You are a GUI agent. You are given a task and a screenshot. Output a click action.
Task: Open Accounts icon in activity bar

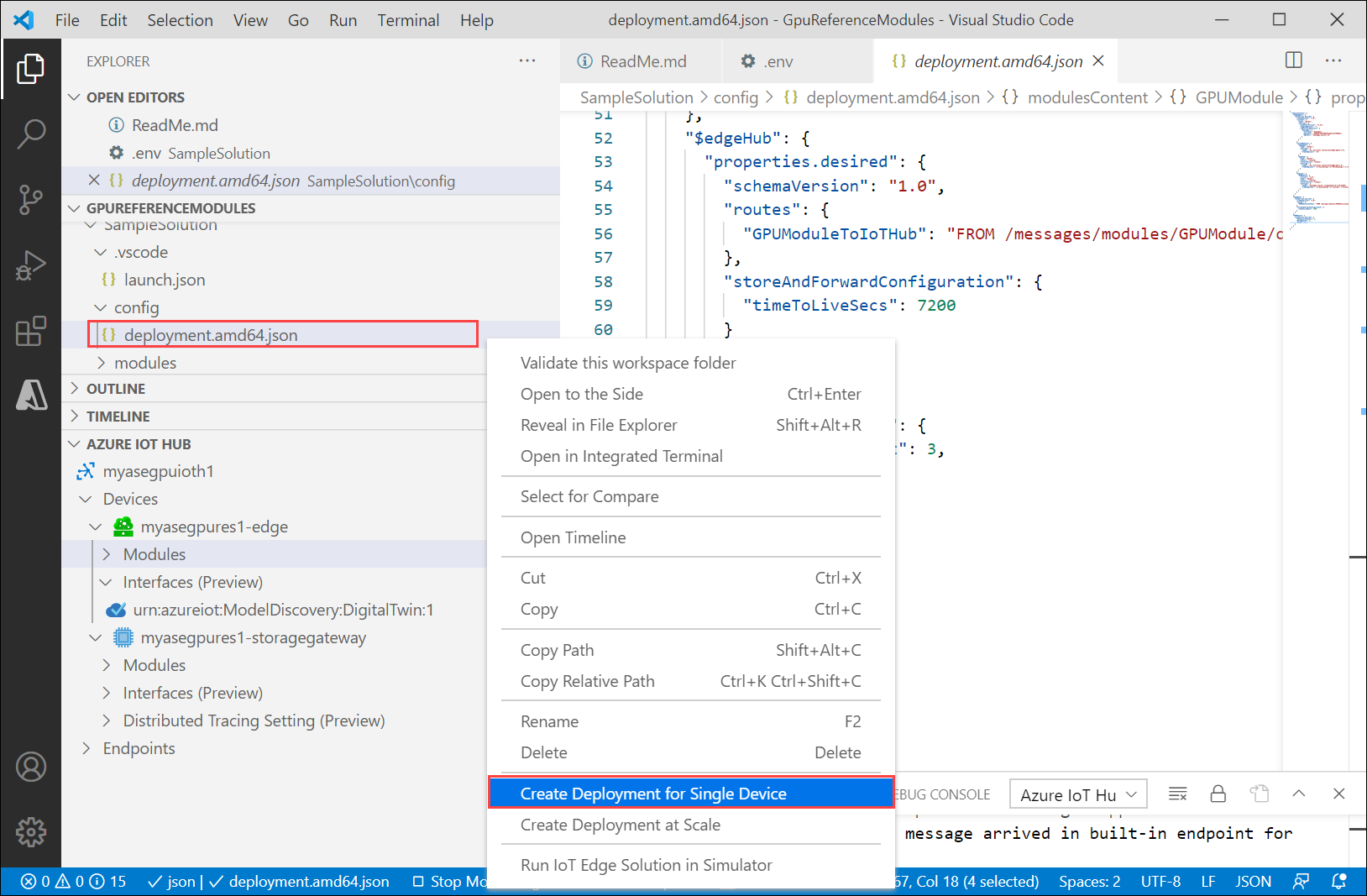31,767
